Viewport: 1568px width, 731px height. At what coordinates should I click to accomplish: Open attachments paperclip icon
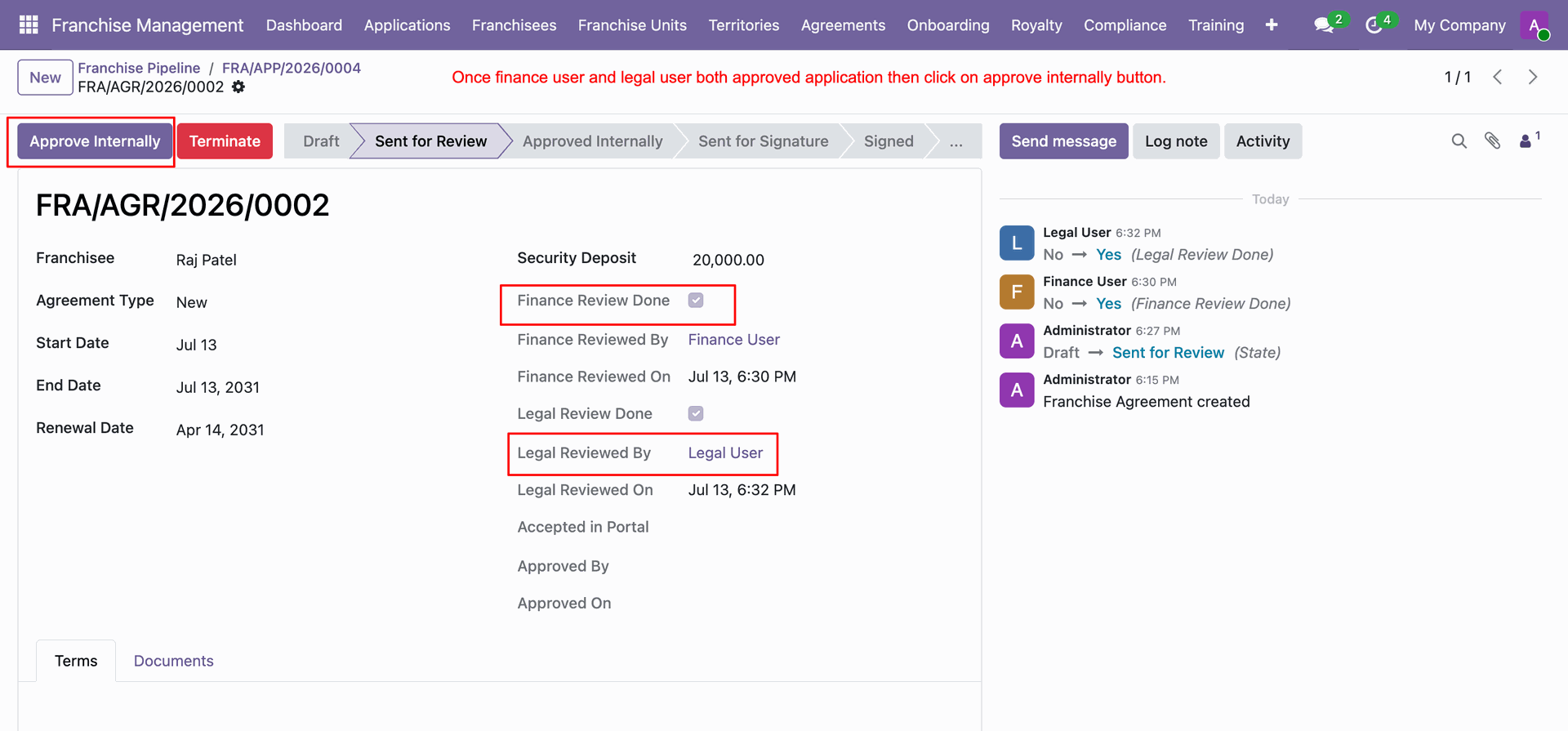1493,141
